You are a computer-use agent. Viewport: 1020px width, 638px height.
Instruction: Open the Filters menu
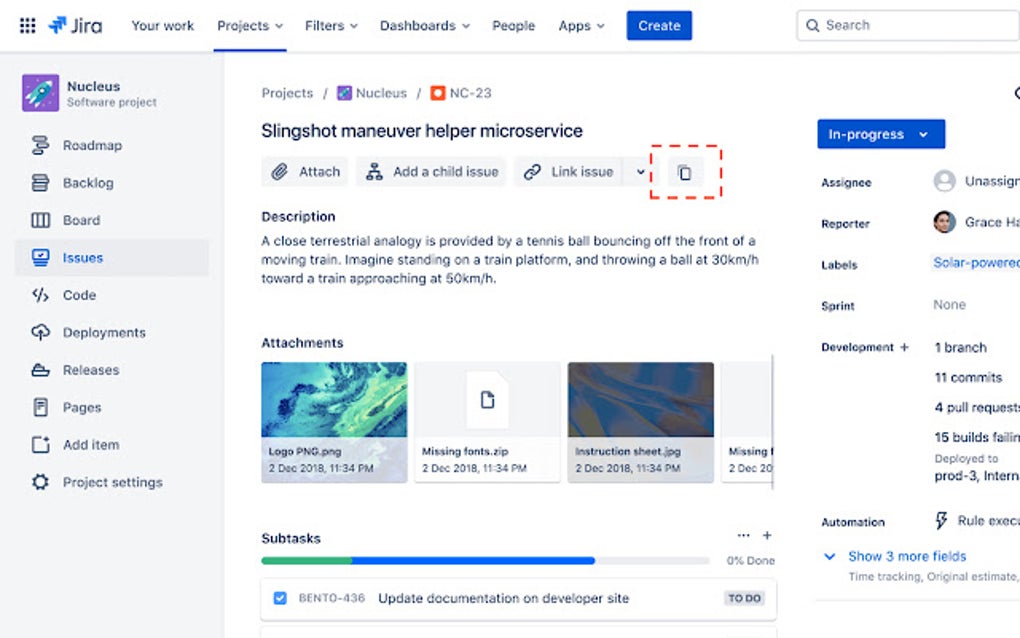pyautogui.click(x=330, y=26)
